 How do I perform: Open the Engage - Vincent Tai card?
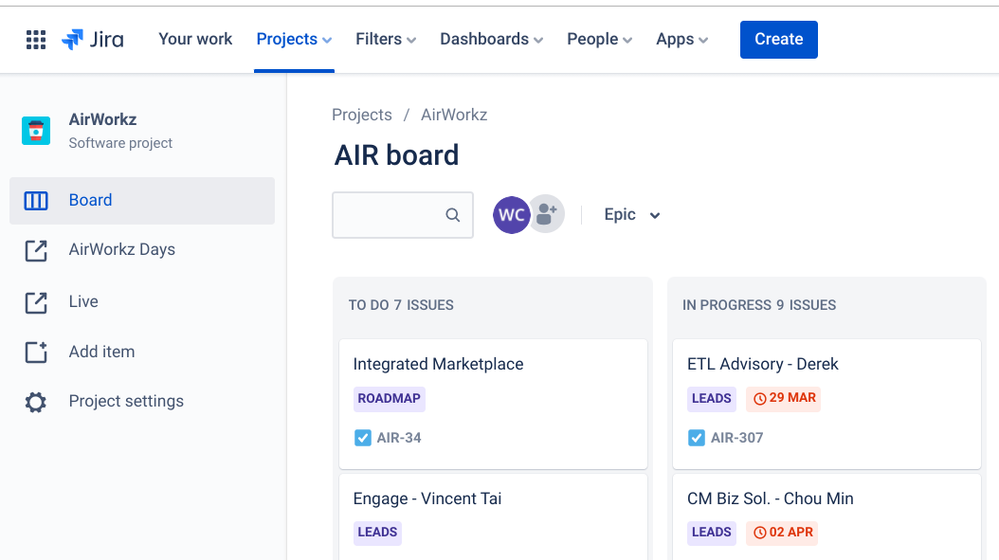point(493,517)
